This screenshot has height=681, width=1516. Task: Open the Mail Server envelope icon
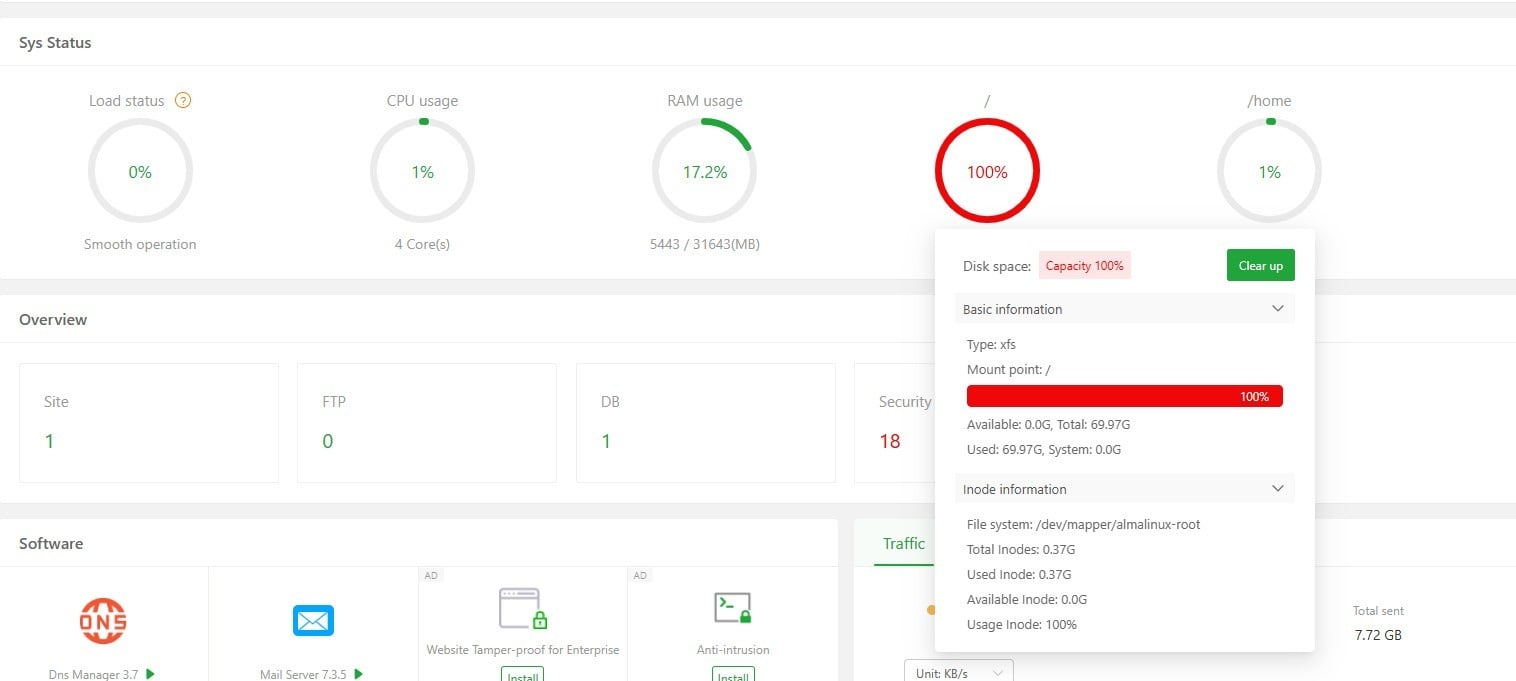[313, 620]
